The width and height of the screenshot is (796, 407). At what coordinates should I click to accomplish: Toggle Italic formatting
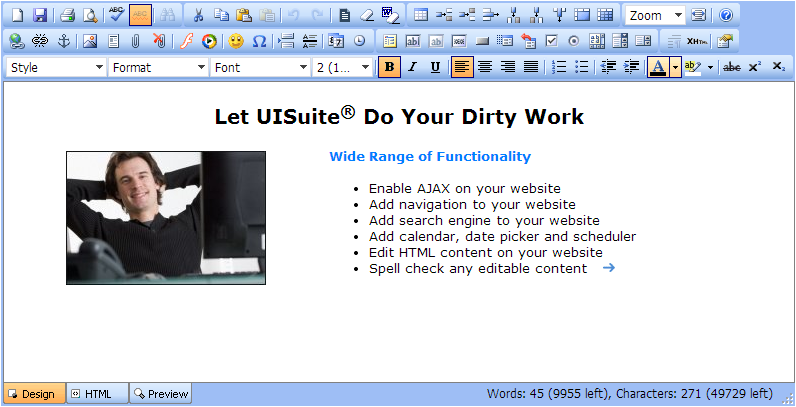click(x=412, y=67)
